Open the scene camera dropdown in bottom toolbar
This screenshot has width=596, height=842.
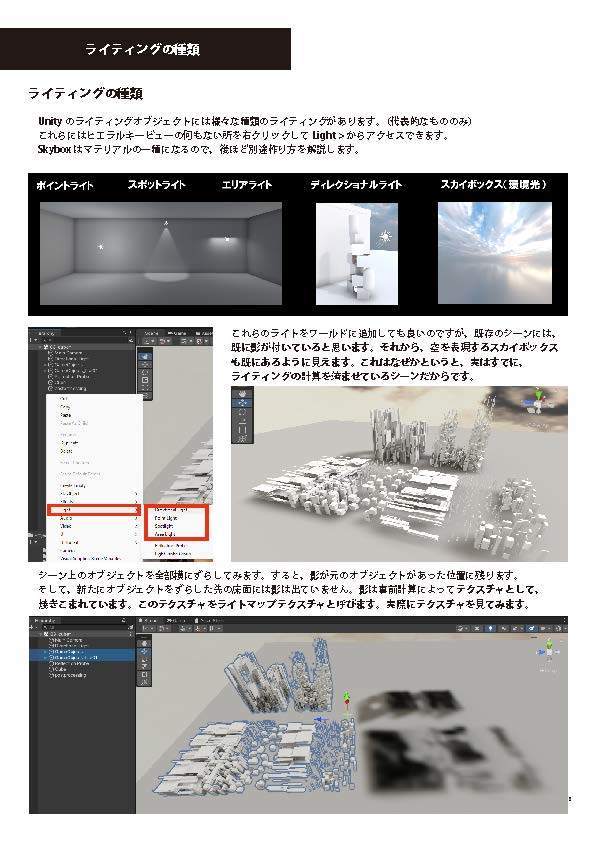[x=545, y=628]
